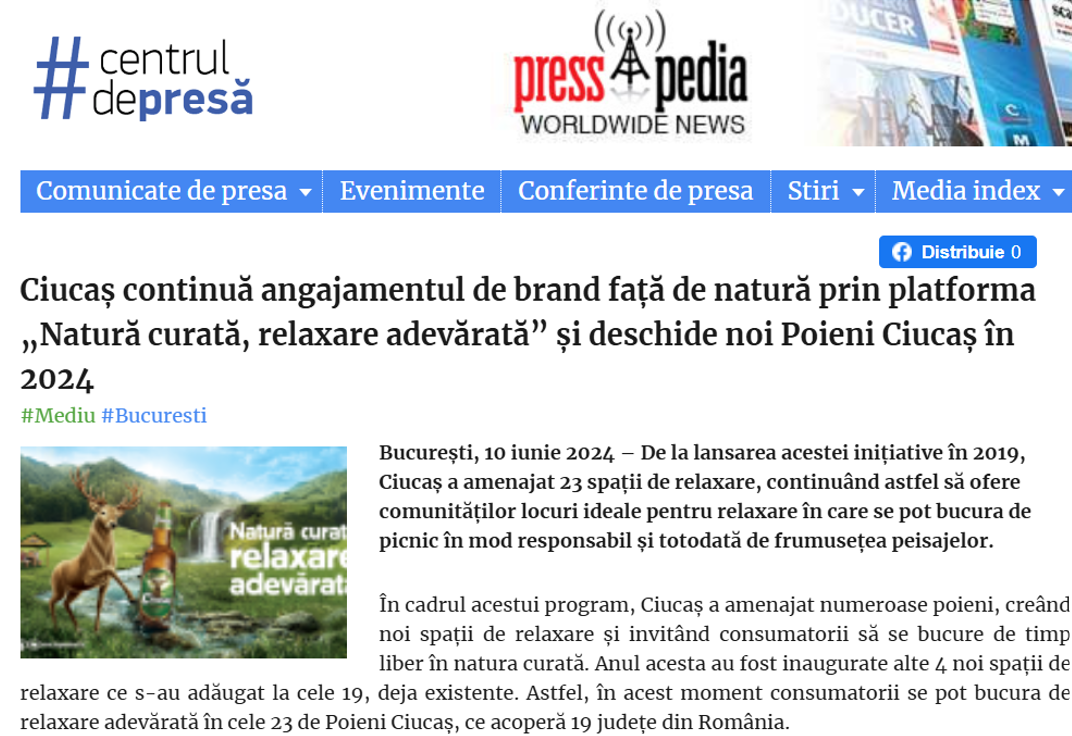Share the article with the Distribuie button
Image resolution: width=1072 pixels, height=736 pixels.
[x=957, y=252]
